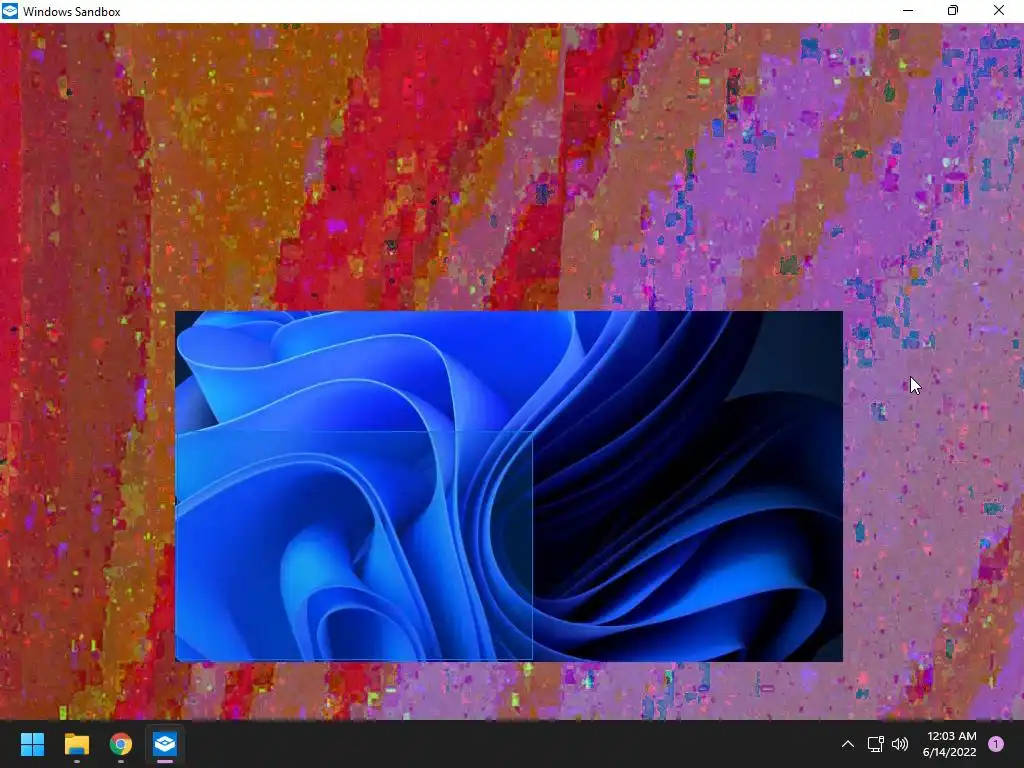Screen dimensions: 1024x768
Task: Click the blue Windows bloom wallpaper thumbnail
Action: click(509, 486)
